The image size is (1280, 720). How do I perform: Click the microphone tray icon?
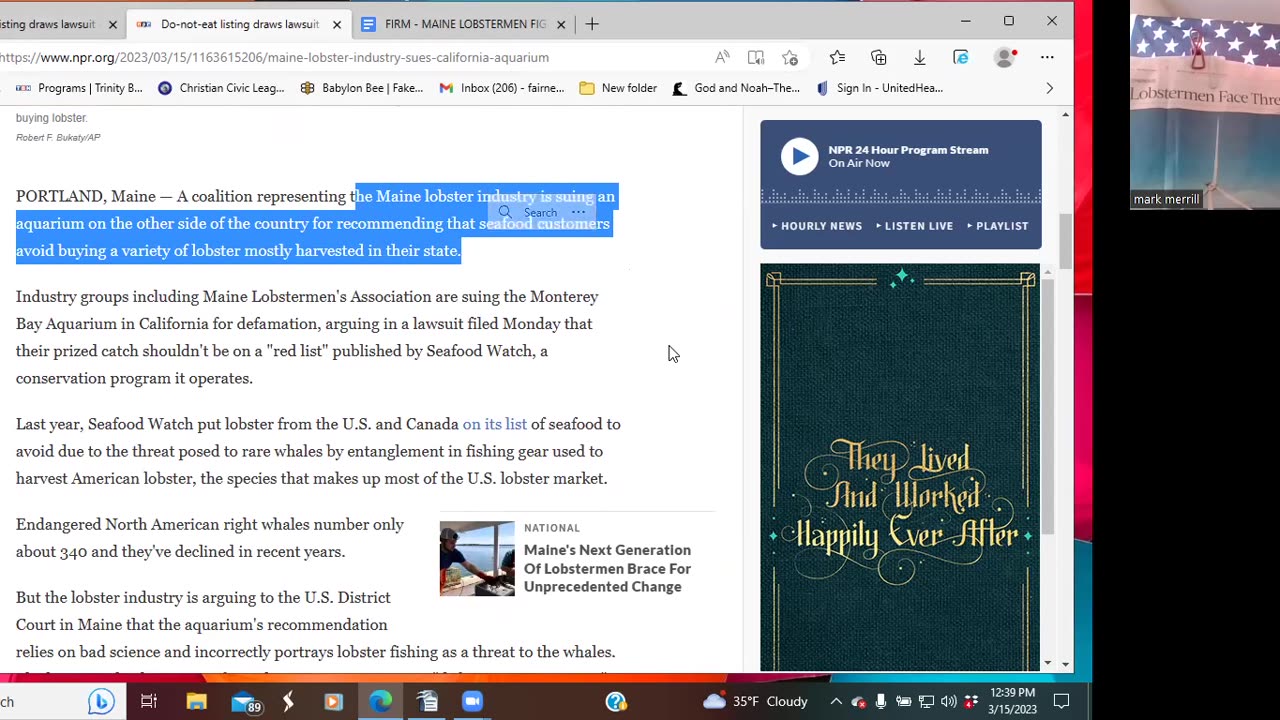pyautogui.click(x=881, y=701)
